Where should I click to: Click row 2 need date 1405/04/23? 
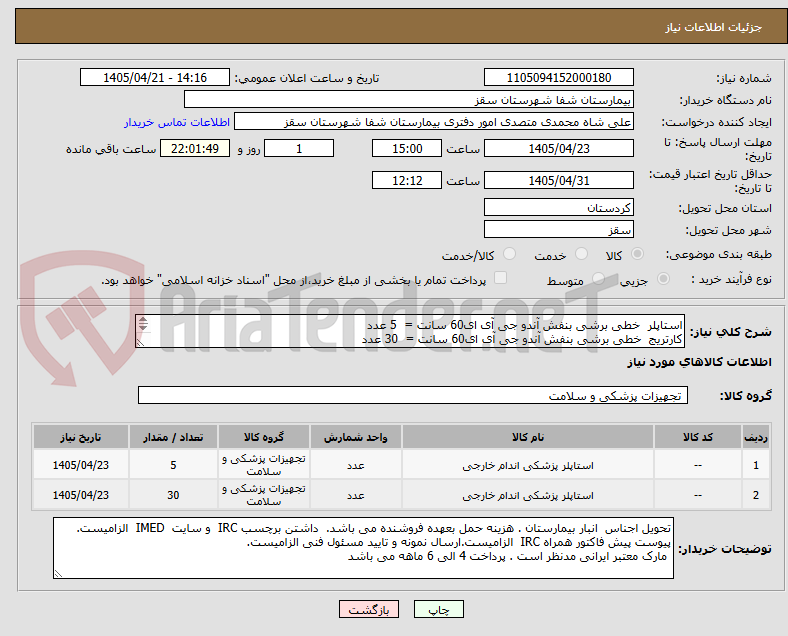click(81, 495)
